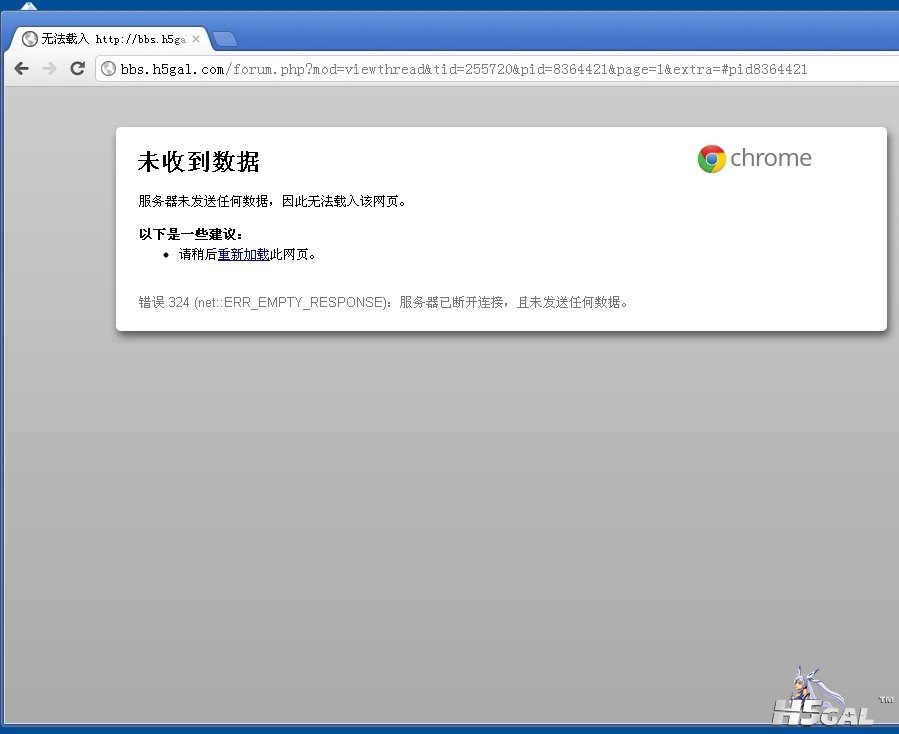Click the ERR_EMPTY_RESPONSE error code line
This screenshot has width=899, height=734.
click(383, 302)
